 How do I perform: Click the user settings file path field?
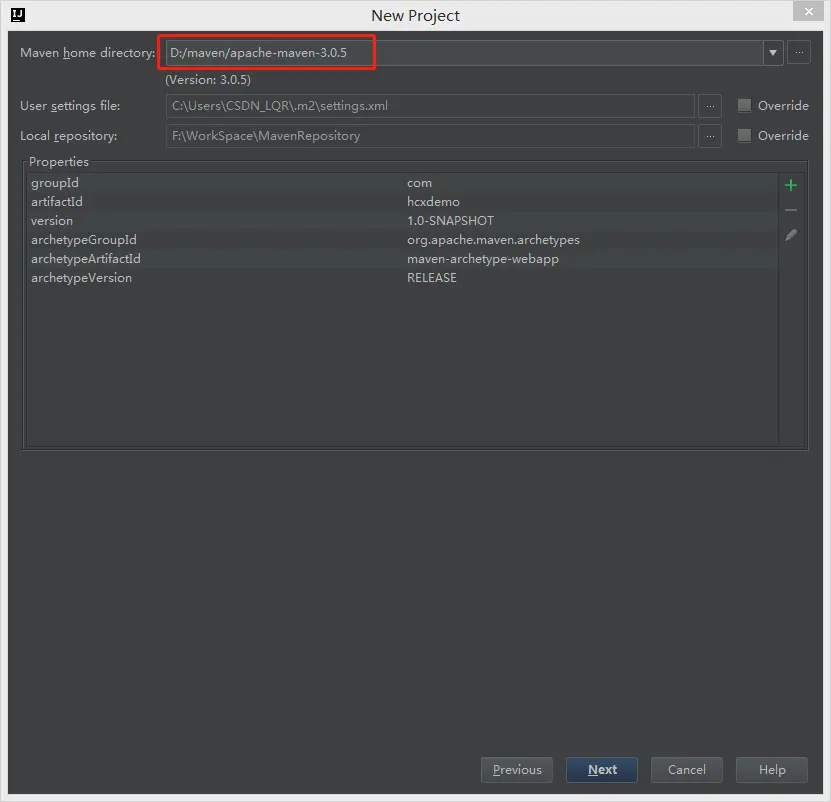coord(430,106)
